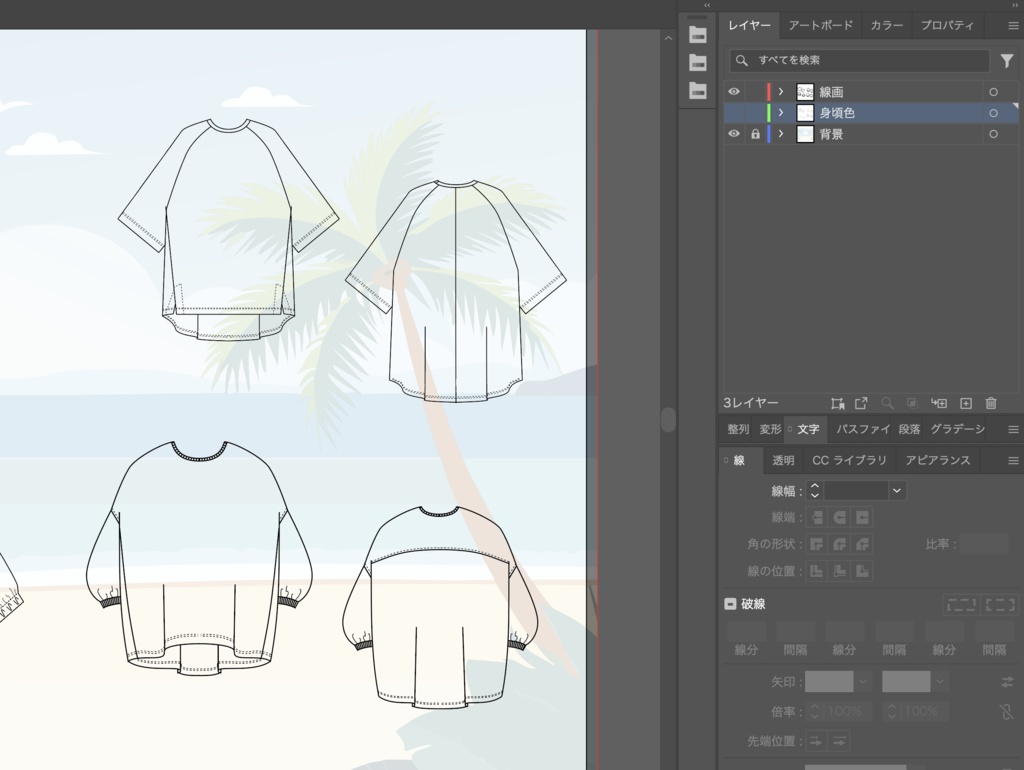
Task: Click the stroke weight up stepper arrow
Action: [815, 486]
